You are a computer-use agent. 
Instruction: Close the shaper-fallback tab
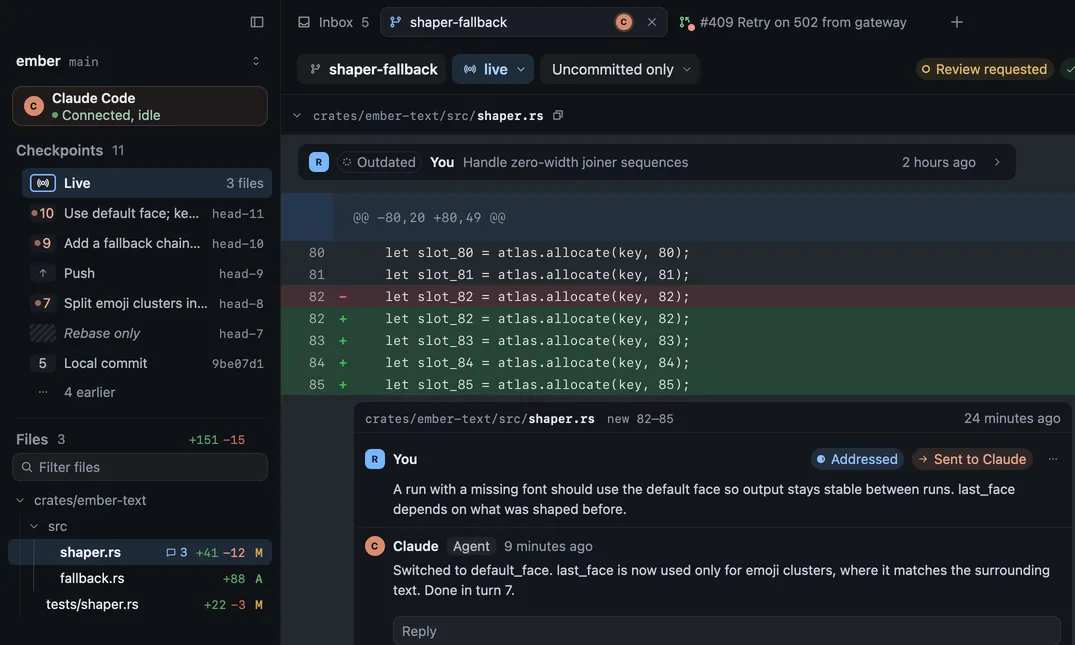click(651, 22)
